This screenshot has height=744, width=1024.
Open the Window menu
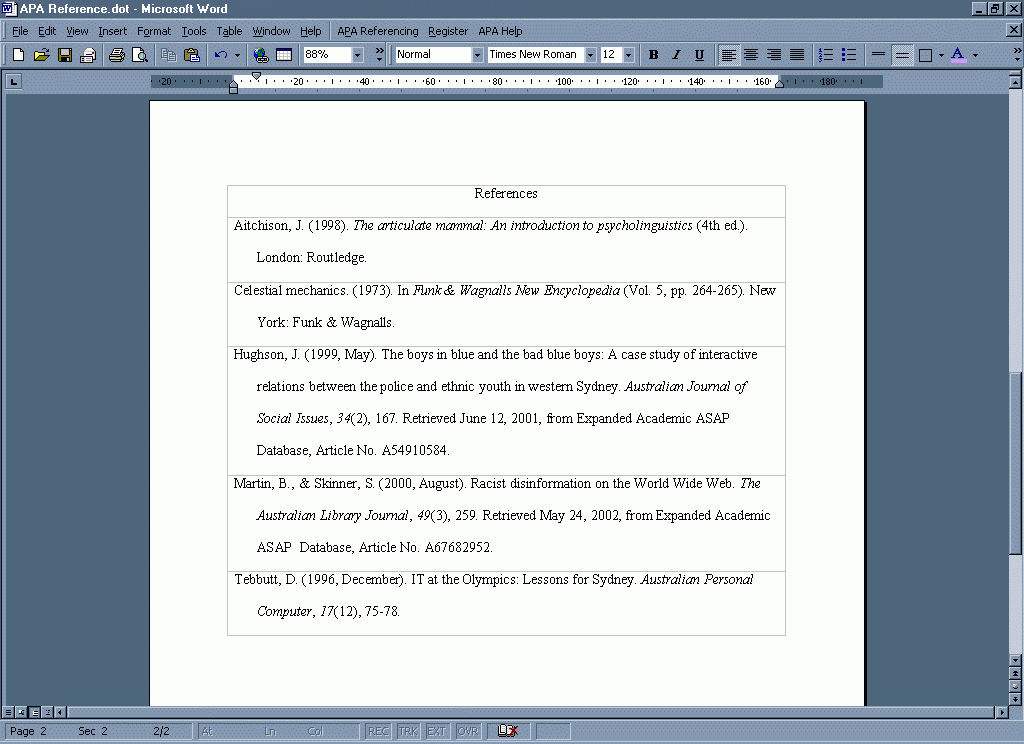pyautogui.click(x=271, y=31)
